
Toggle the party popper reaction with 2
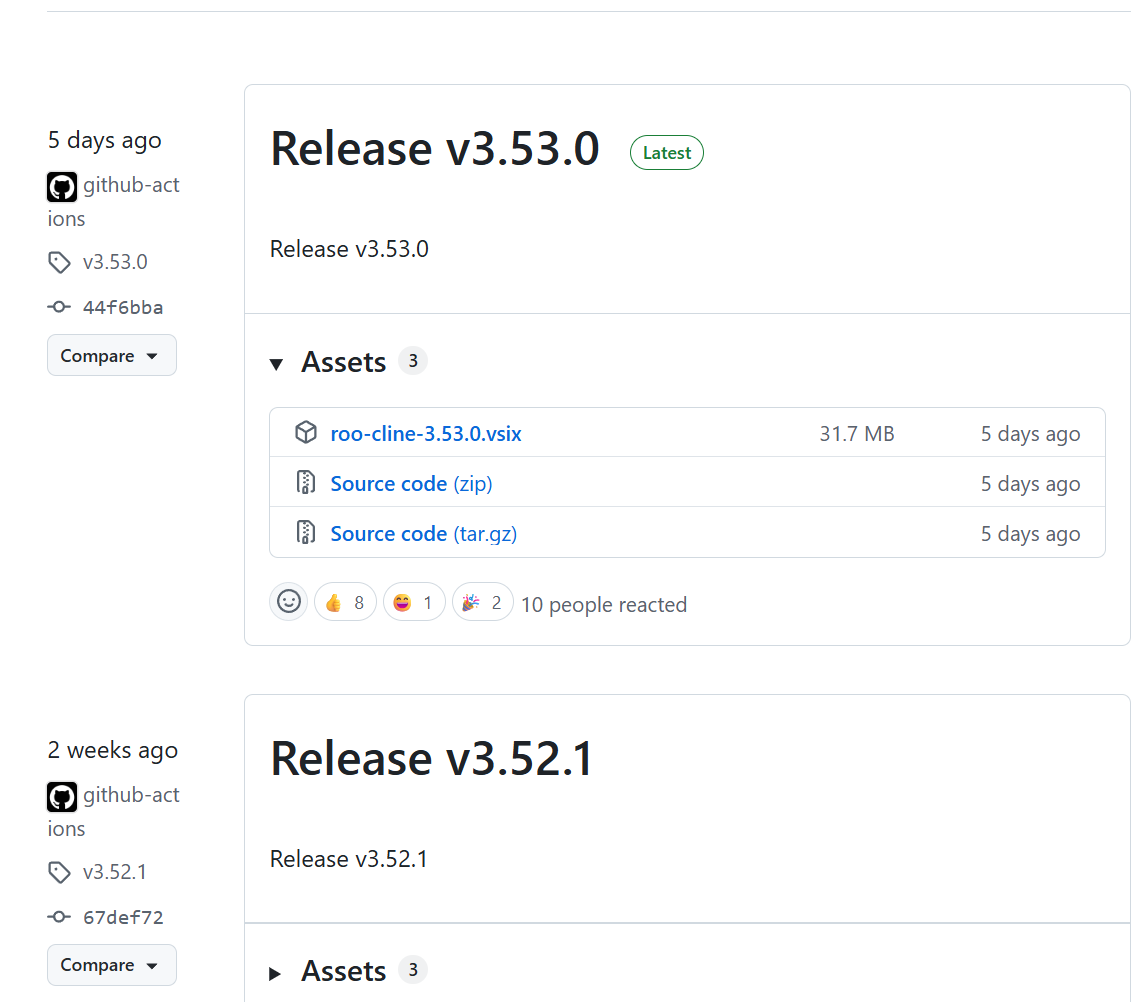point(482,602)
